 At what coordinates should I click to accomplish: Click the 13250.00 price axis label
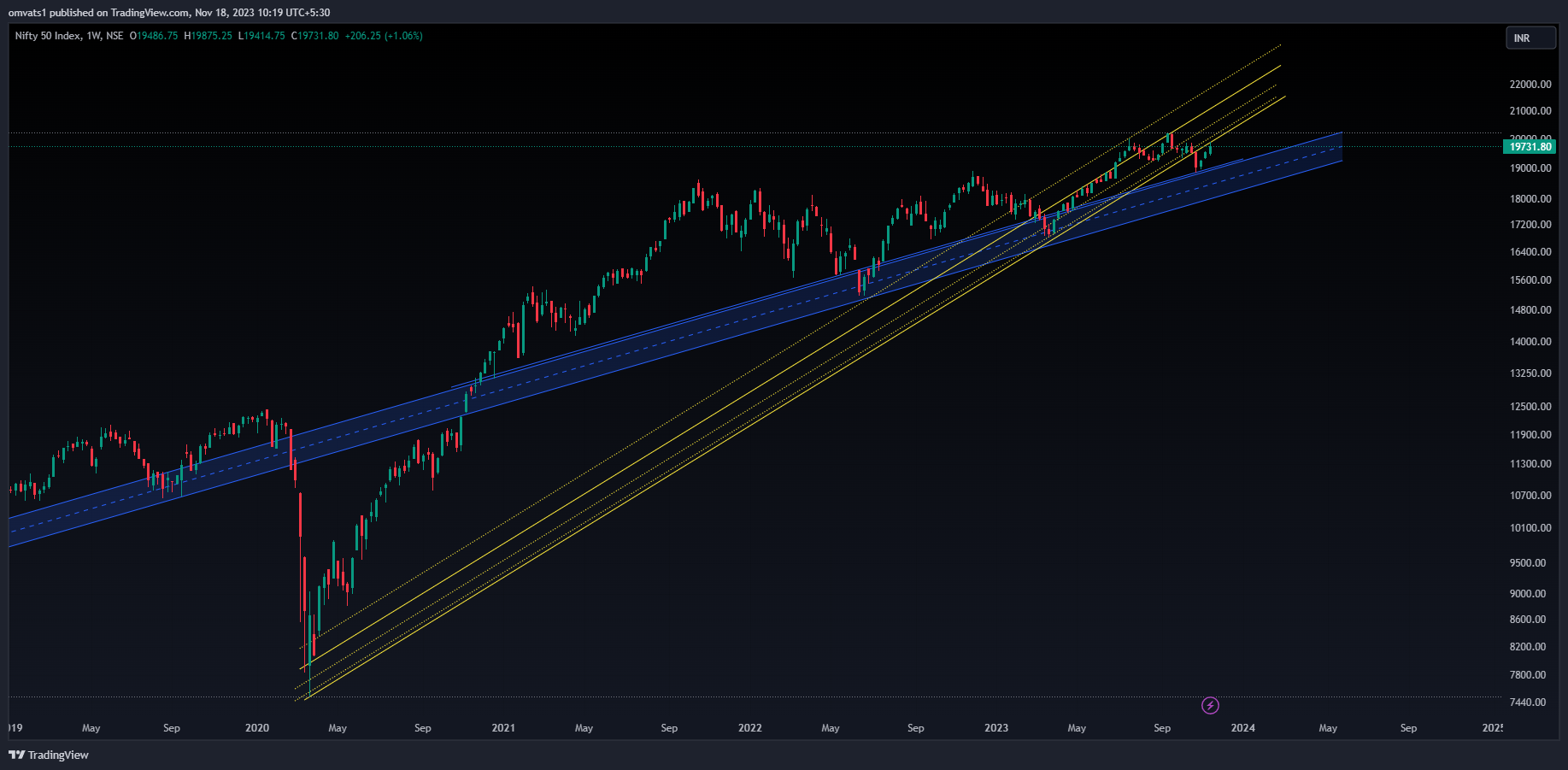pyautogui.click(x=1530, y=373)
